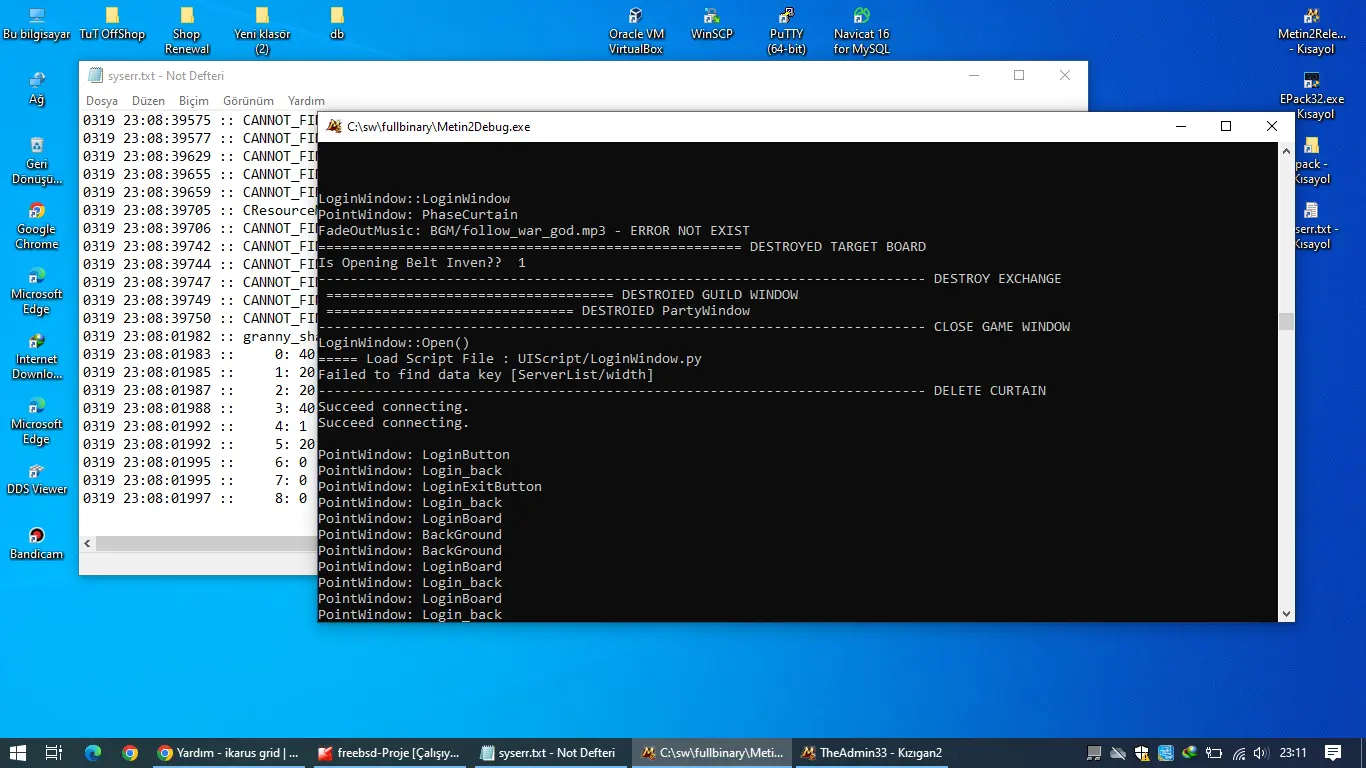The width and height of the screenshot is (1366, 768).
Task: Open the Dosya menu in Notepad
Action: [102, 101]
